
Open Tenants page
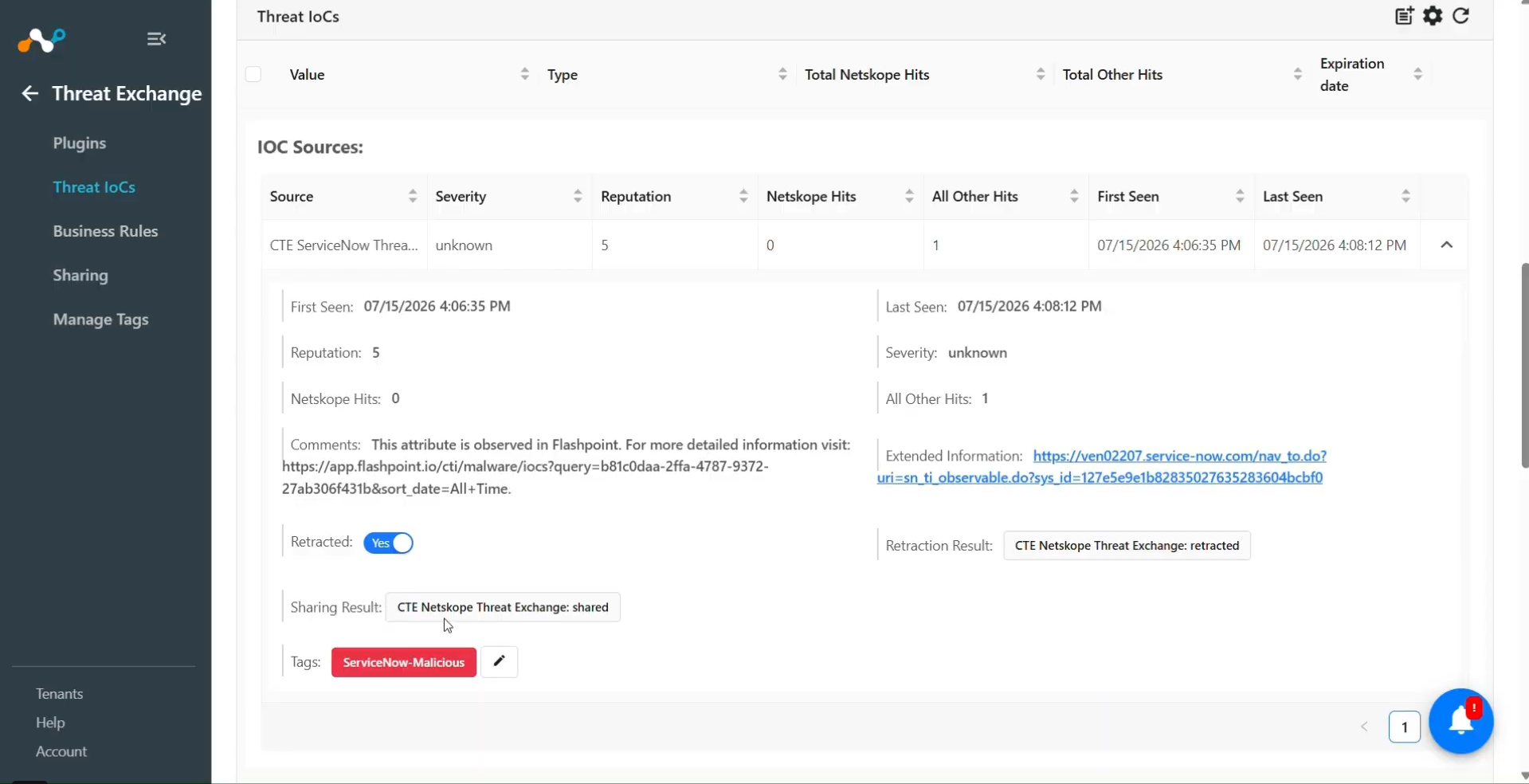pos(60,694)
